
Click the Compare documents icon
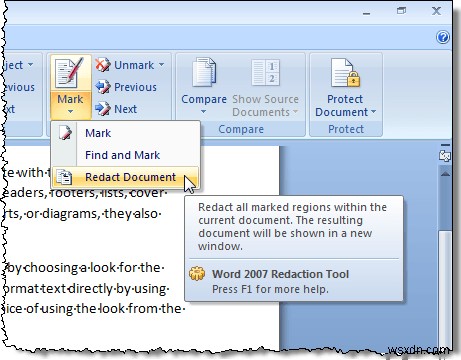click(x=204, y=73)
